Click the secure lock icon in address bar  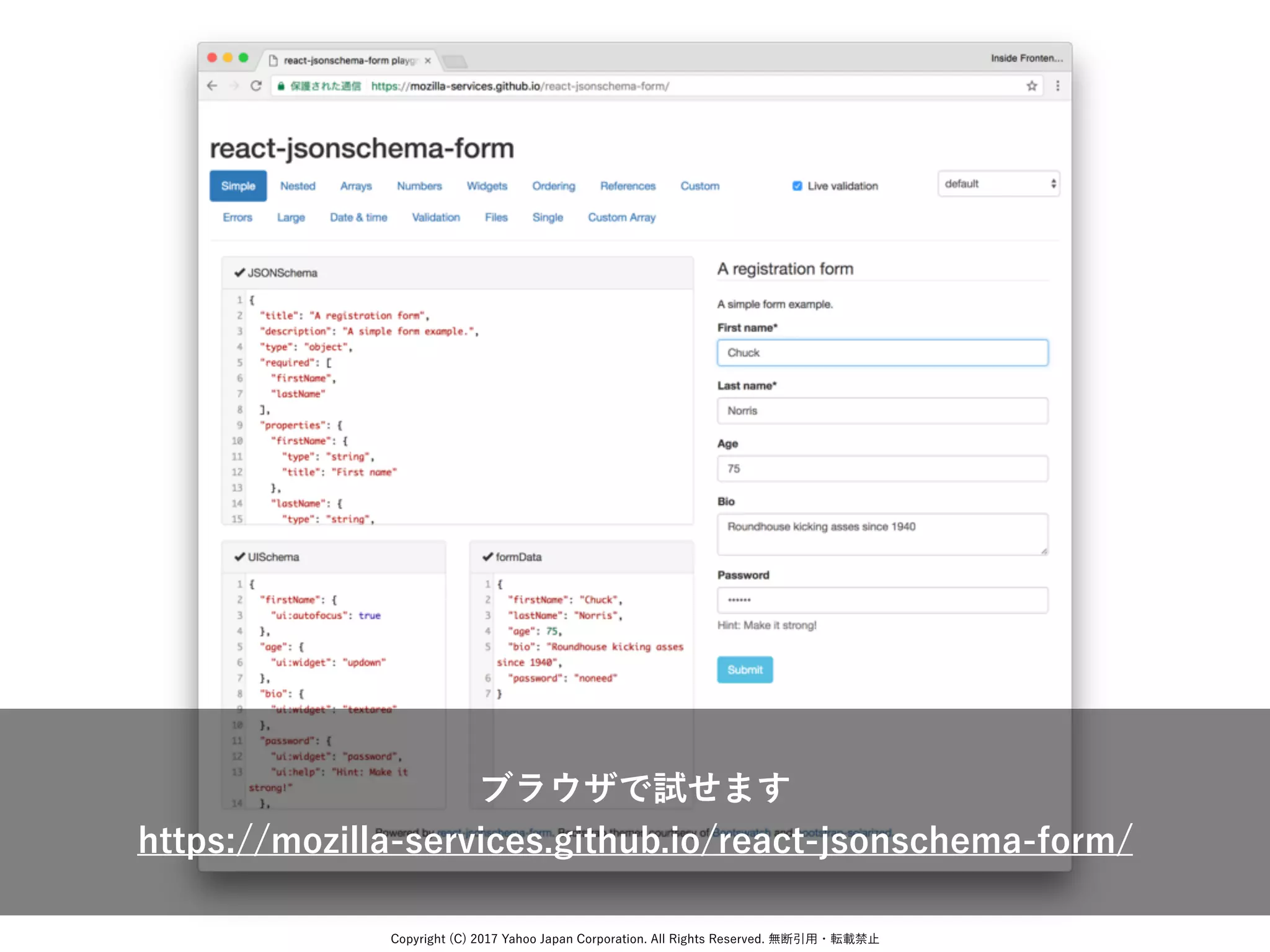click(x=282, y=86)
